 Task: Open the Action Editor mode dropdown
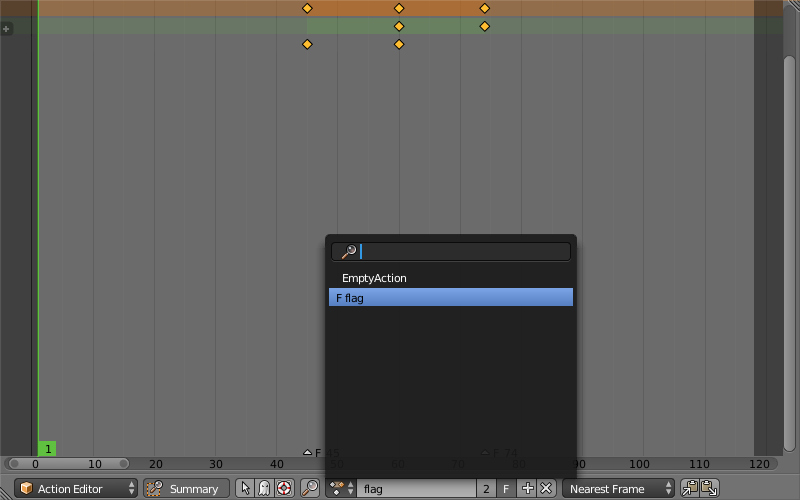click(76, 488)
